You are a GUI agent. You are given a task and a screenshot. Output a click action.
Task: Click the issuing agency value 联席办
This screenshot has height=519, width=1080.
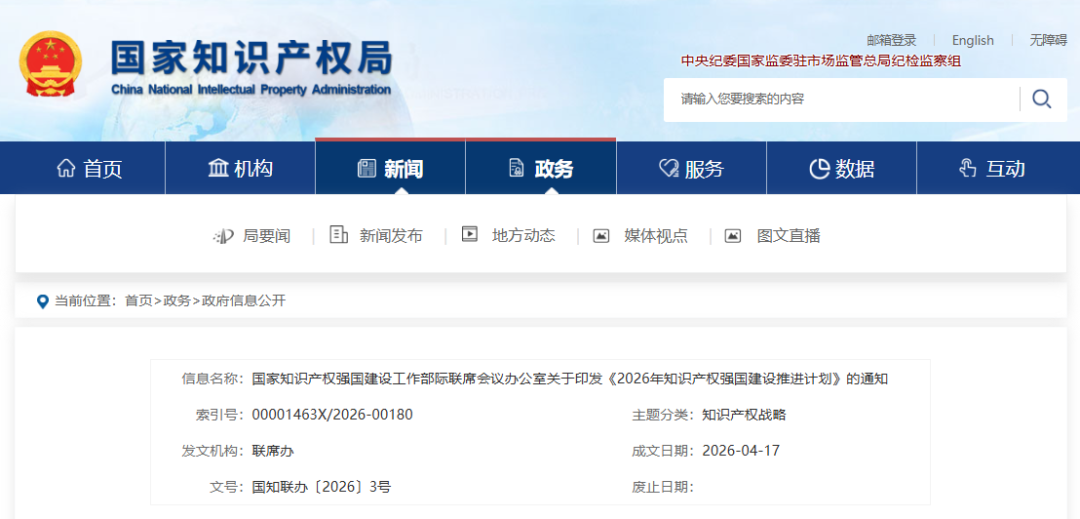pos(273,451)
